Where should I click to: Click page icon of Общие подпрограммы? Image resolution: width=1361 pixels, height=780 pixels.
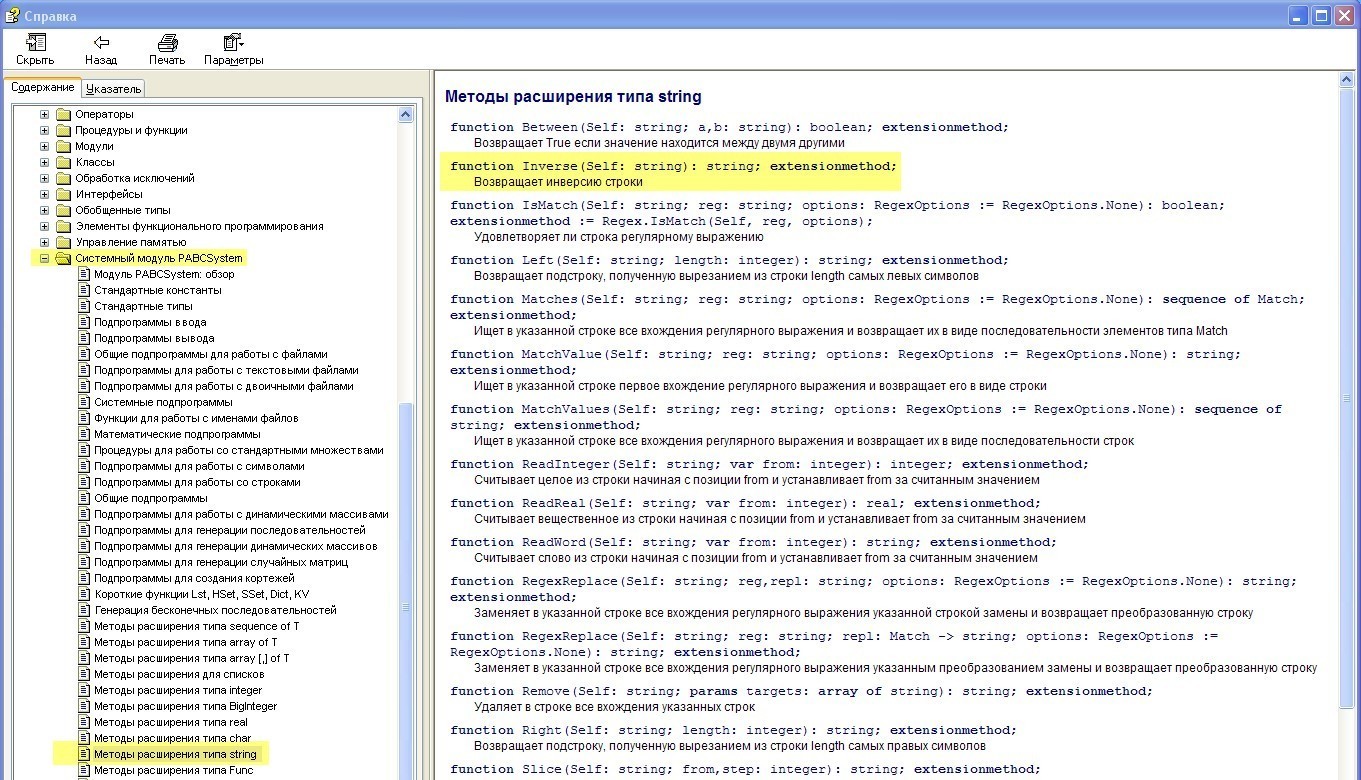(84, 498)
